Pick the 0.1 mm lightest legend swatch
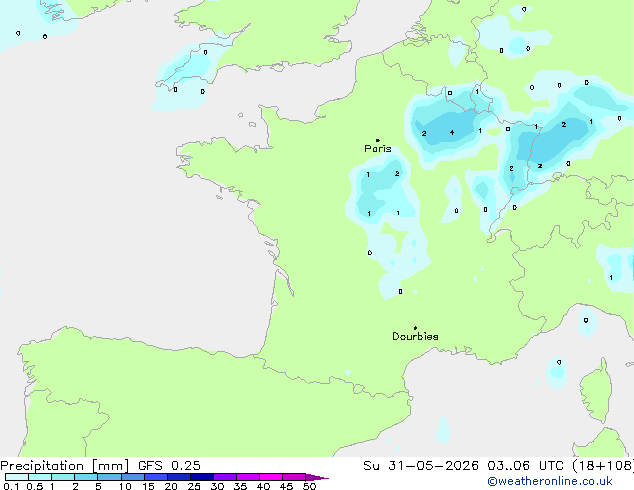Image resolution: width=634 pixels, height=490 pixels. click(17, 477)
